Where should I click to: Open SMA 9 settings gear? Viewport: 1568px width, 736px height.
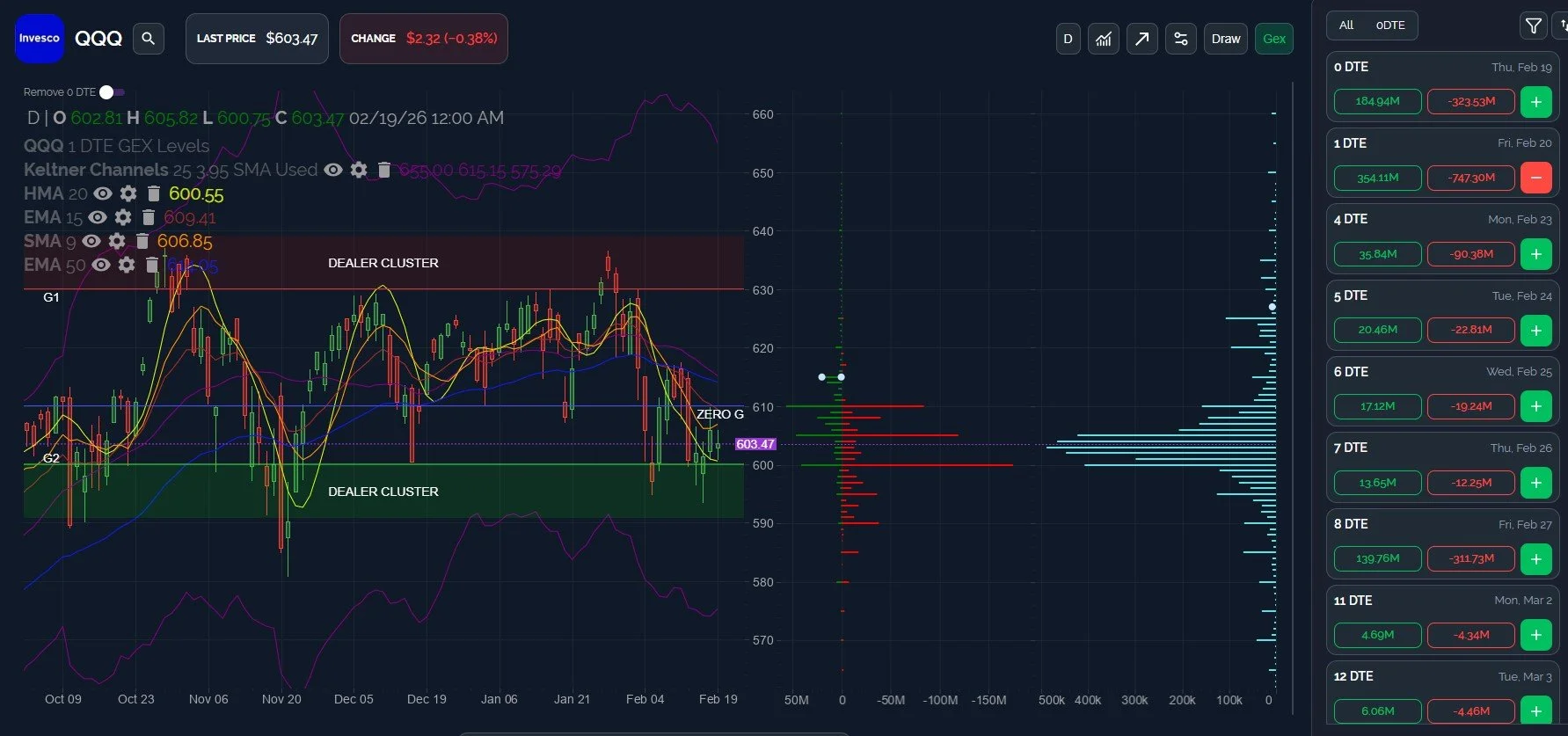(117, 241)
